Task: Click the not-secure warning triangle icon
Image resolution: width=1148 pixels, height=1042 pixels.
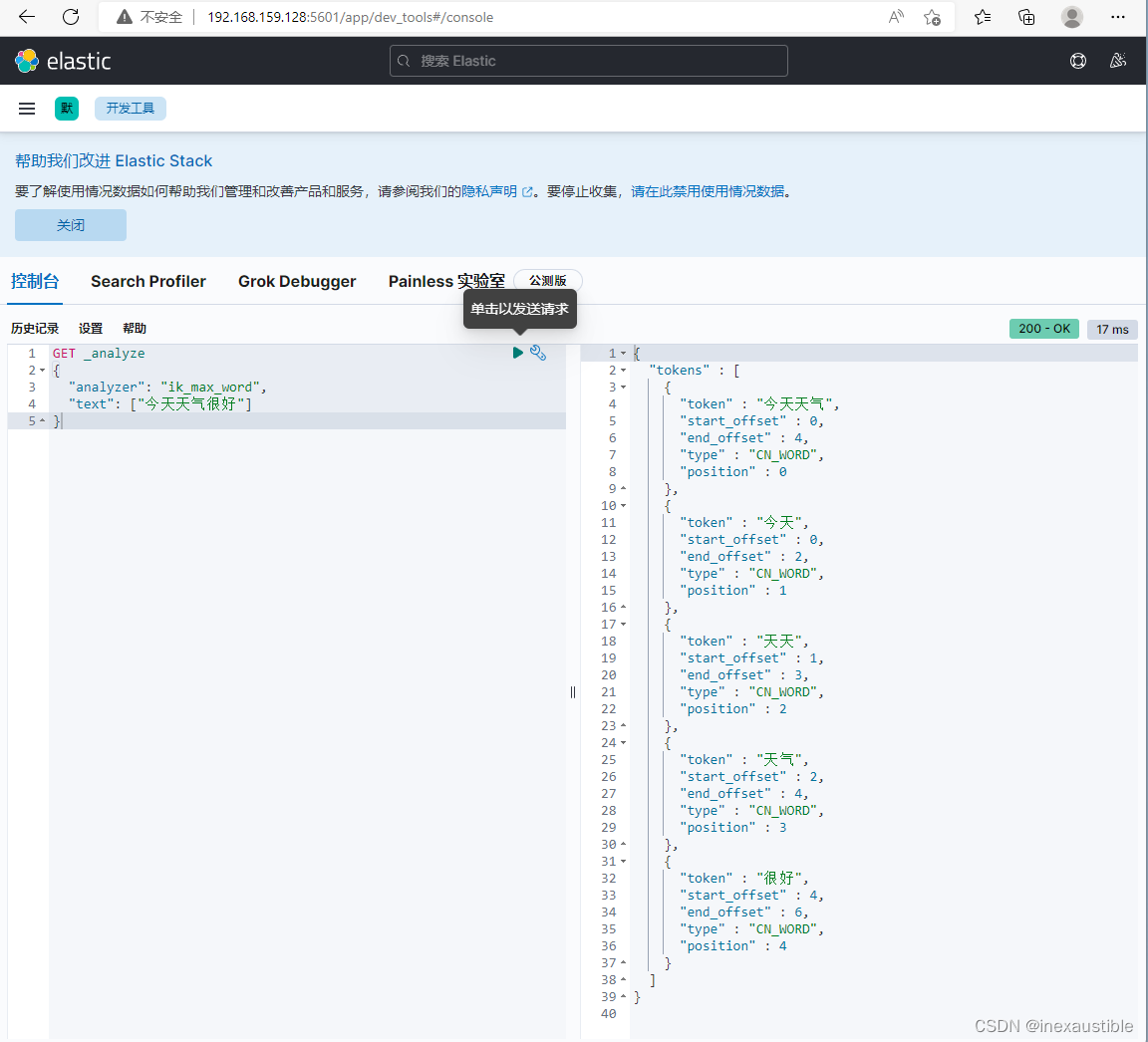Action: [125, 17]
